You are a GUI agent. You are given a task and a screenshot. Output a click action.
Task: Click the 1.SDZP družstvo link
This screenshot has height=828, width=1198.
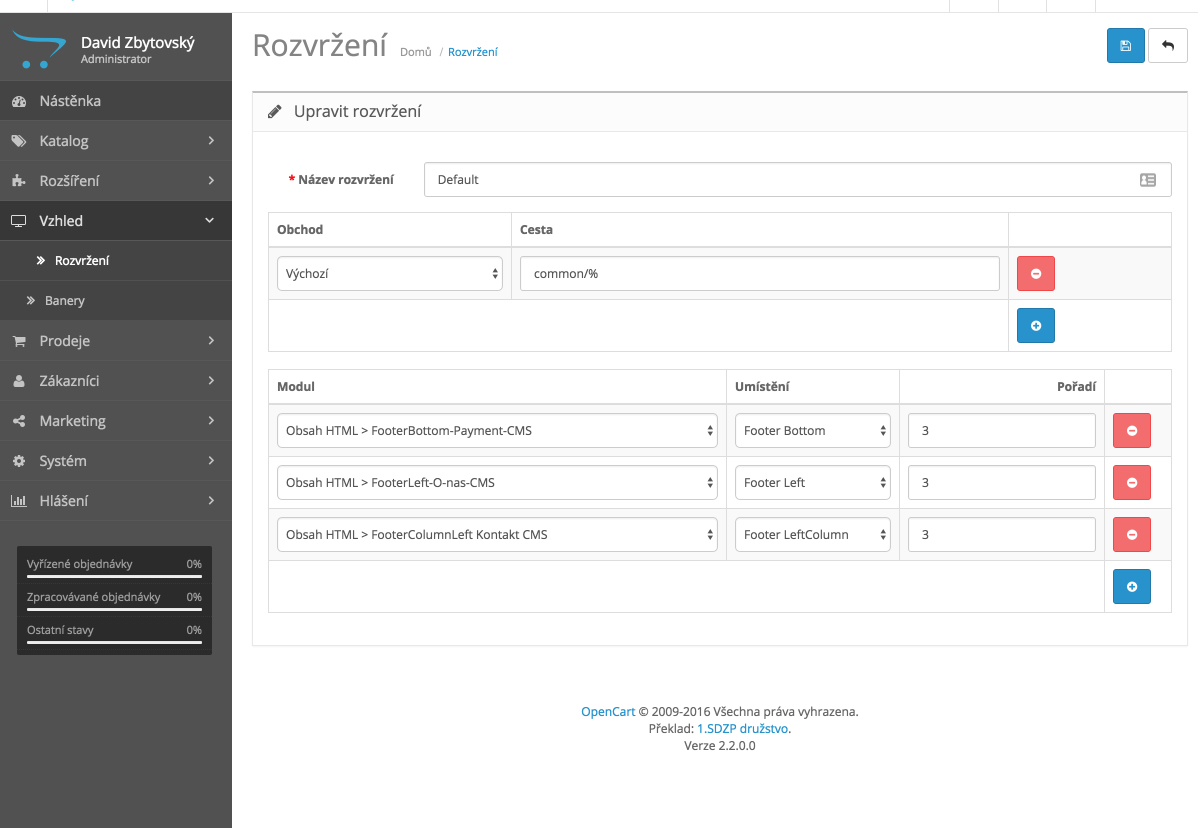743,729
